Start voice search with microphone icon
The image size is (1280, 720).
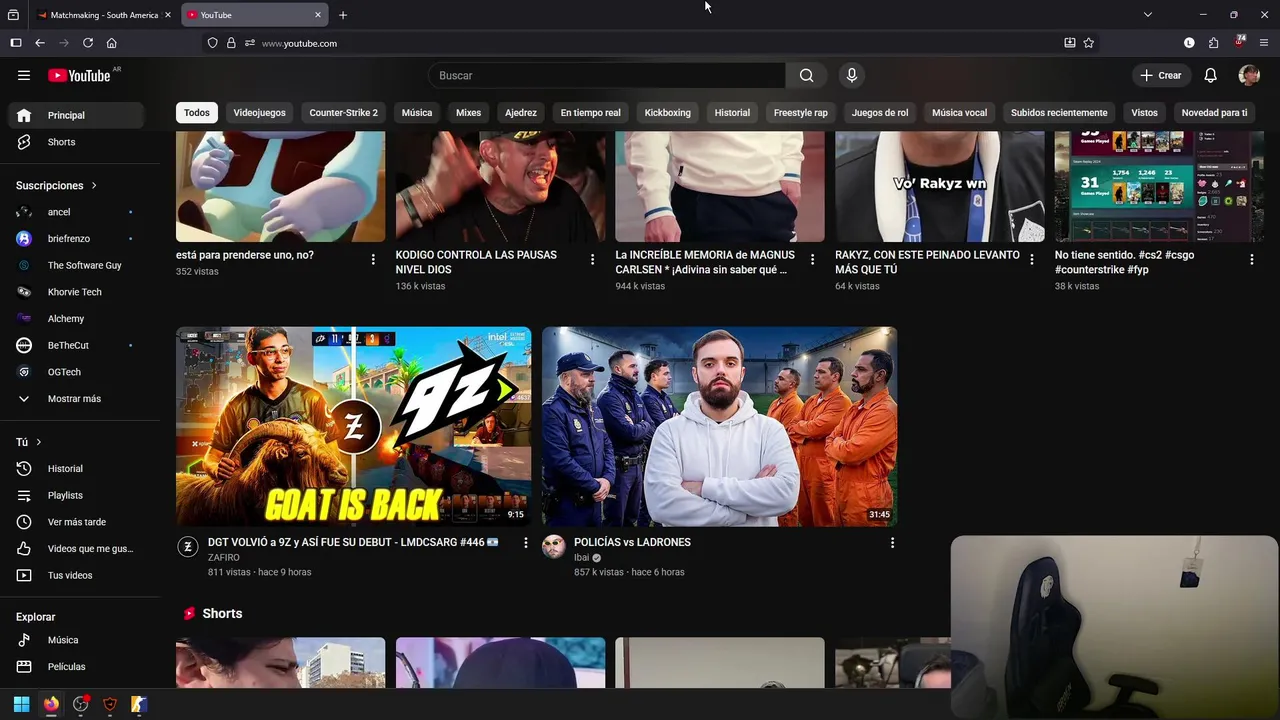coord(852,75)
